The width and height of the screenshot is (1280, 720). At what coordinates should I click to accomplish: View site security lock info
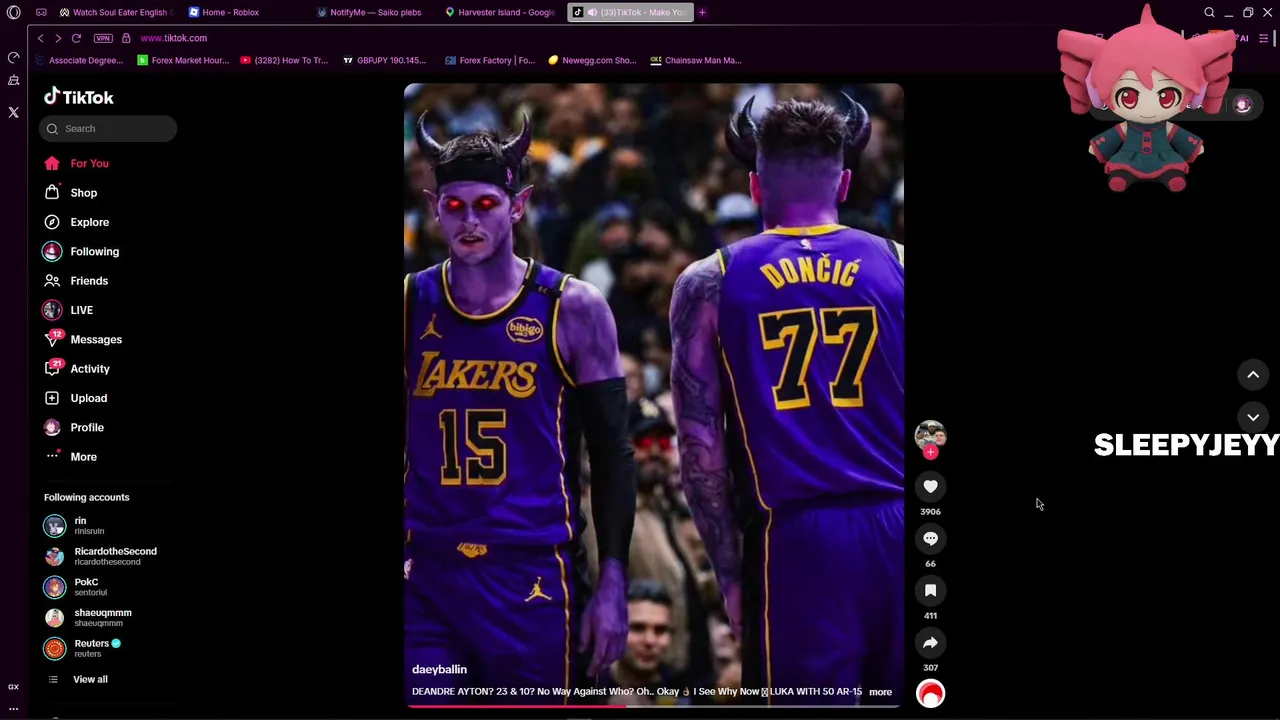coord(126,38)
